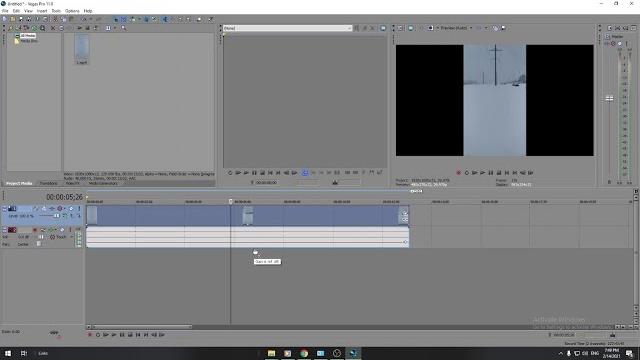This screenshot has width=640, height=360.
Task: Click Record in the timeline transport bar
Action: 90,335
